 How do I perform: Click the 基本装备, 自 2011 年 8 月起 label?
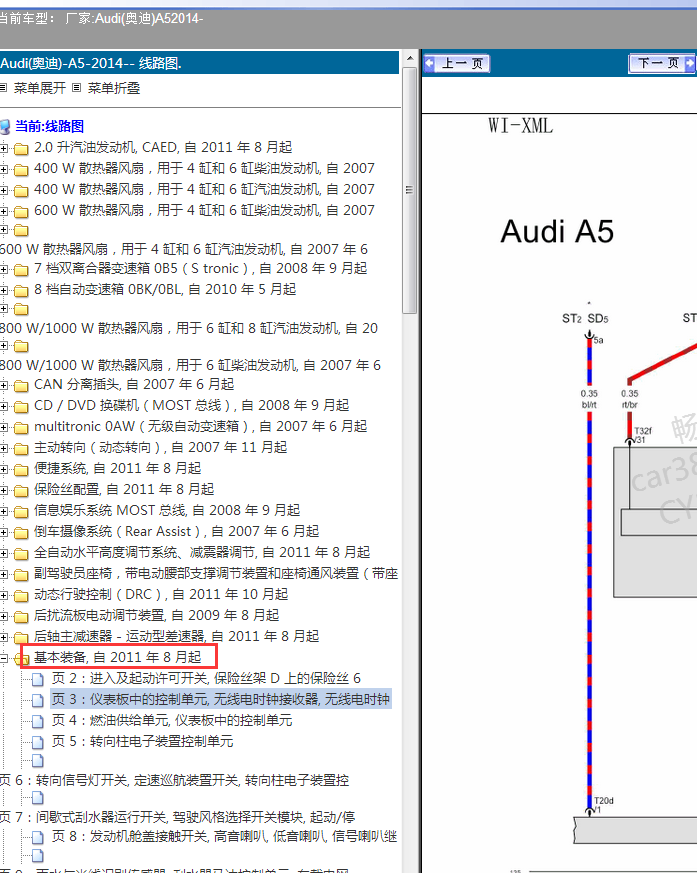(x=117, y=657)
